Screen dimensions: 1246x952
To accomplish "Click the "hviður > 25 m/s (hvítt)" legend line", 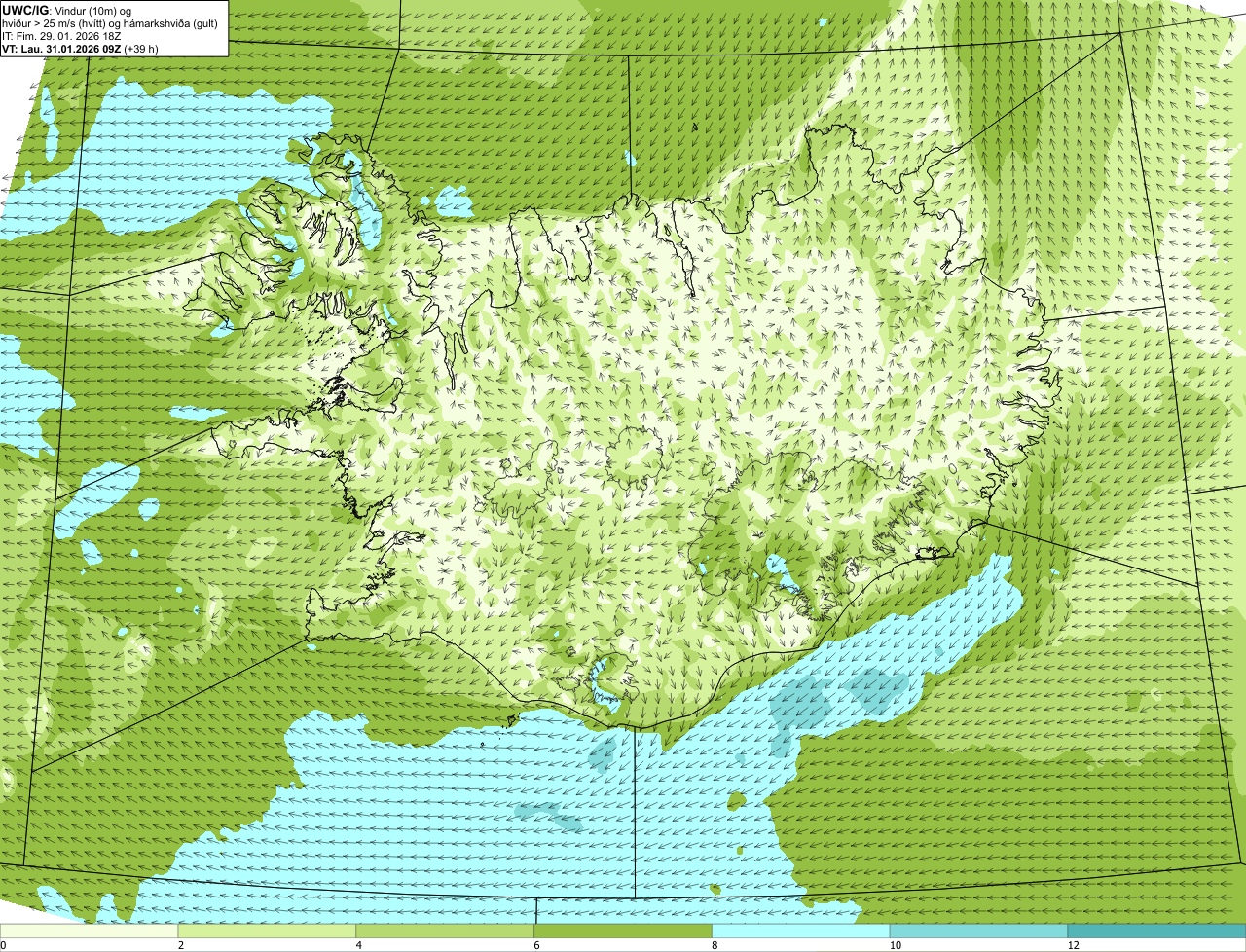I will [109, 23].
